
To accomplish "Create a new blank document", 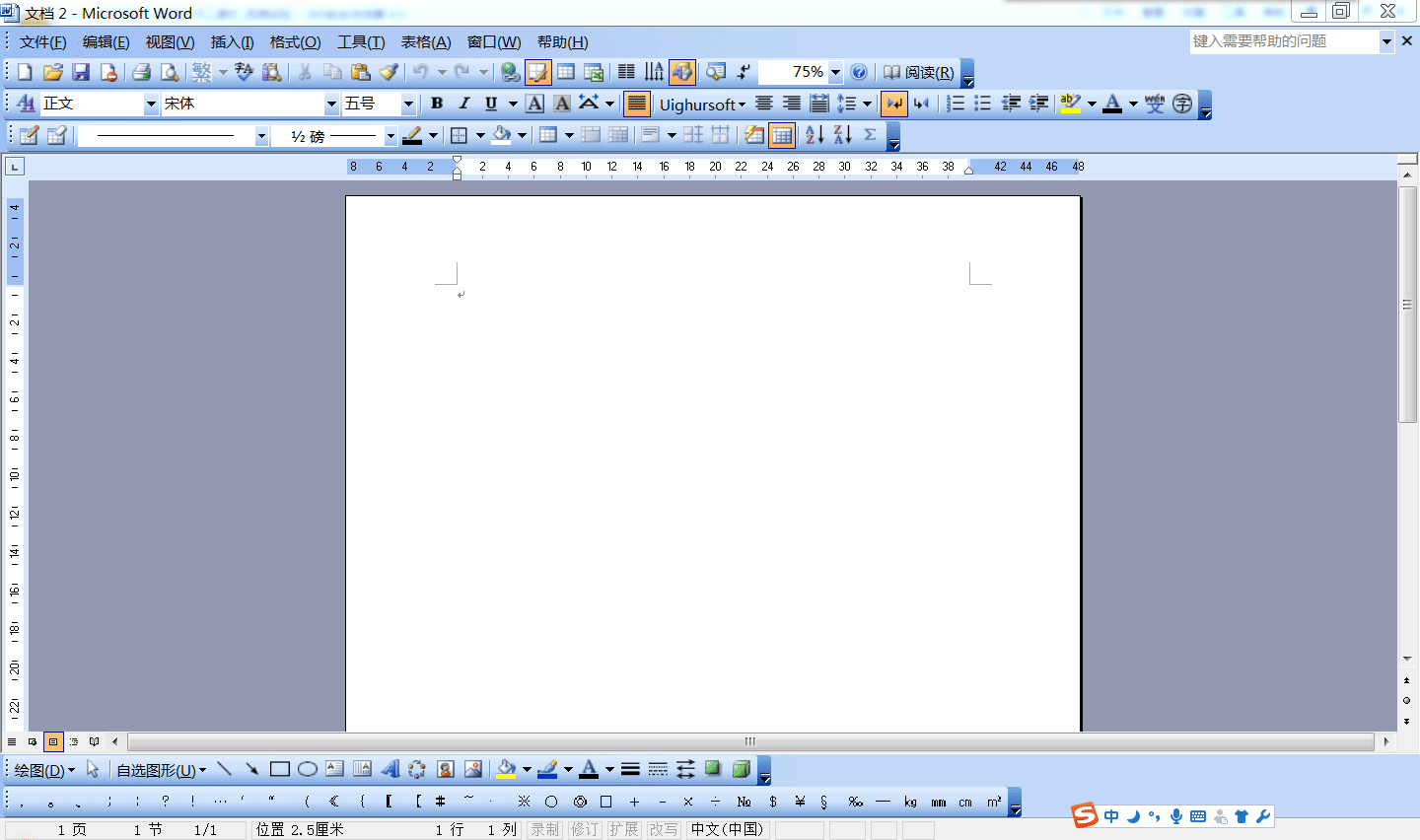I will coord(25,72).
